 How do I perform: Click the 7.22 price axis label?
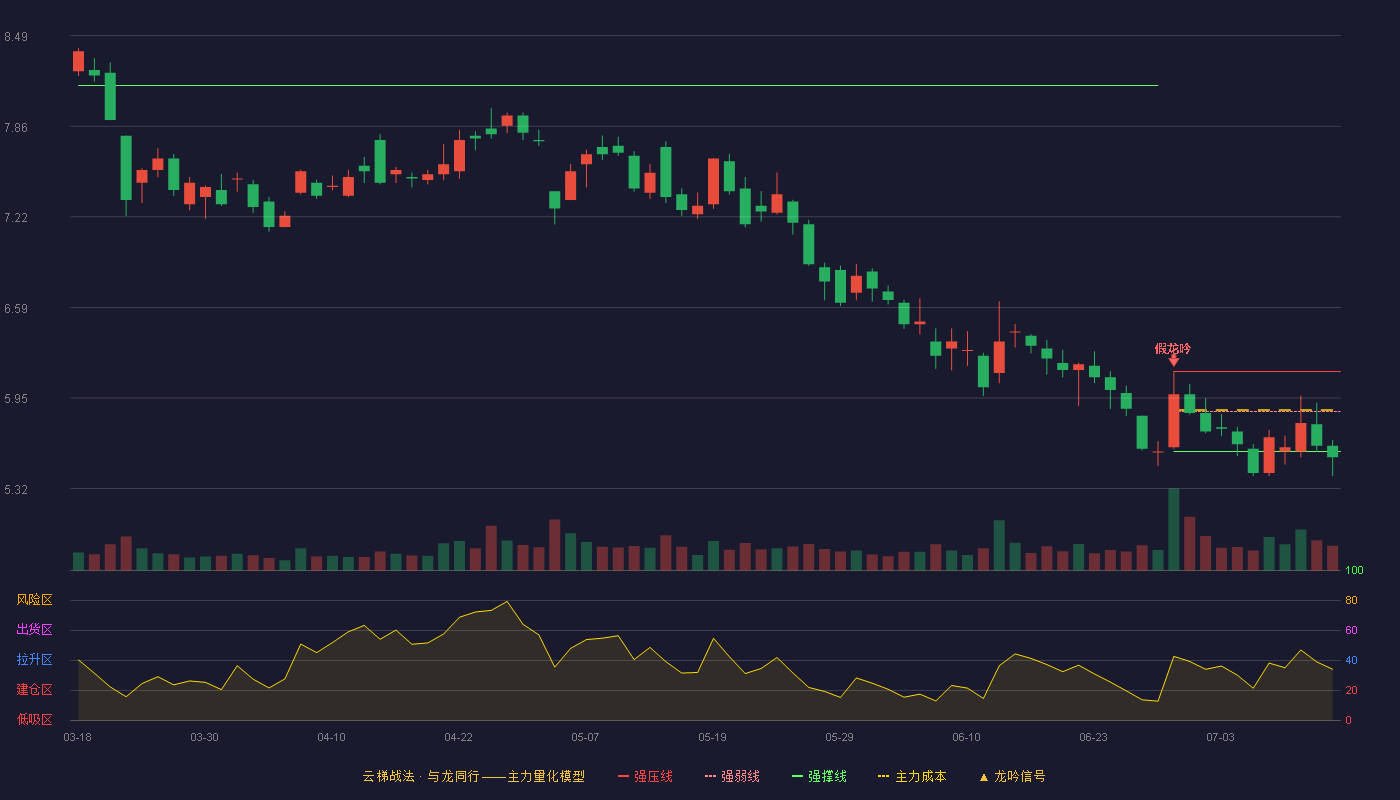pos(15,218)
